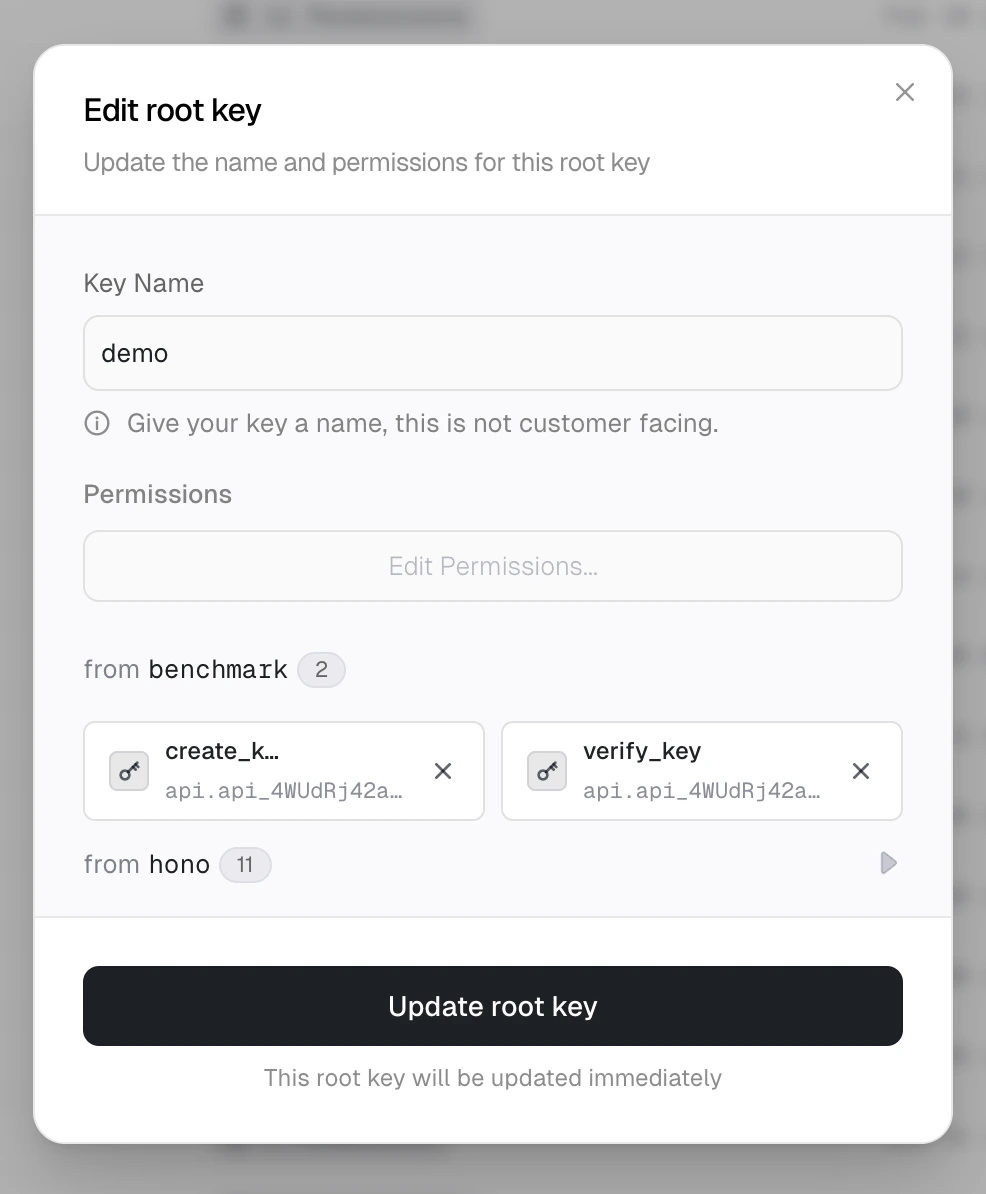Screen dimensions: 986x1194
Task: Click inside the Key Name field
Action: pos(492,352)
